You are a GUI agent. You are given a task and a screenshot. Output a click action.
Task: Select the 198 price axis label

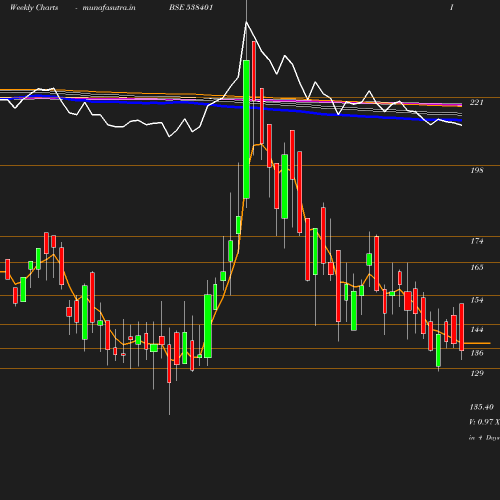(477, 170)
